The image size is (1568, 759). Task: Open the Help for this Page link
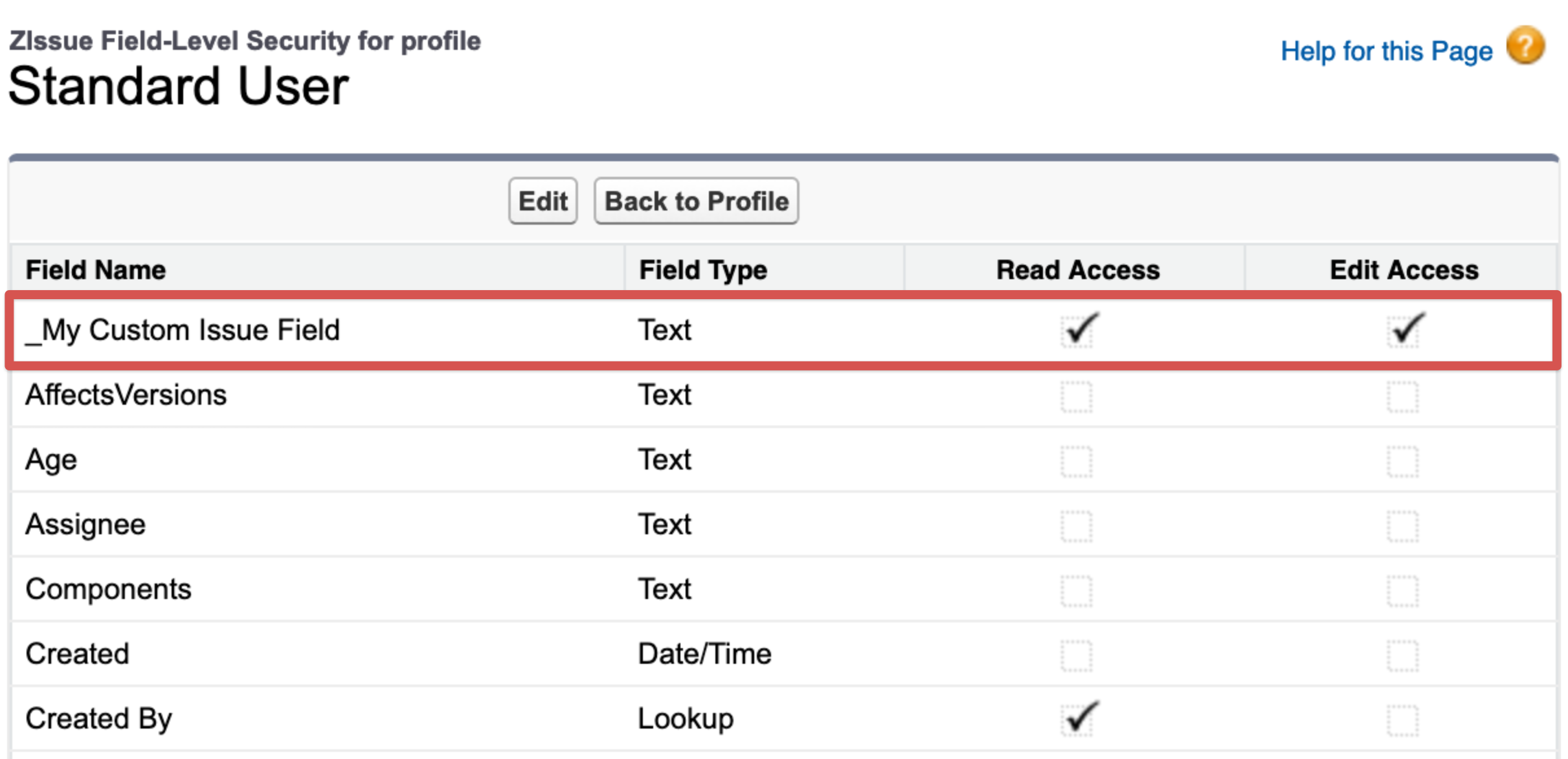(1386, 51)
